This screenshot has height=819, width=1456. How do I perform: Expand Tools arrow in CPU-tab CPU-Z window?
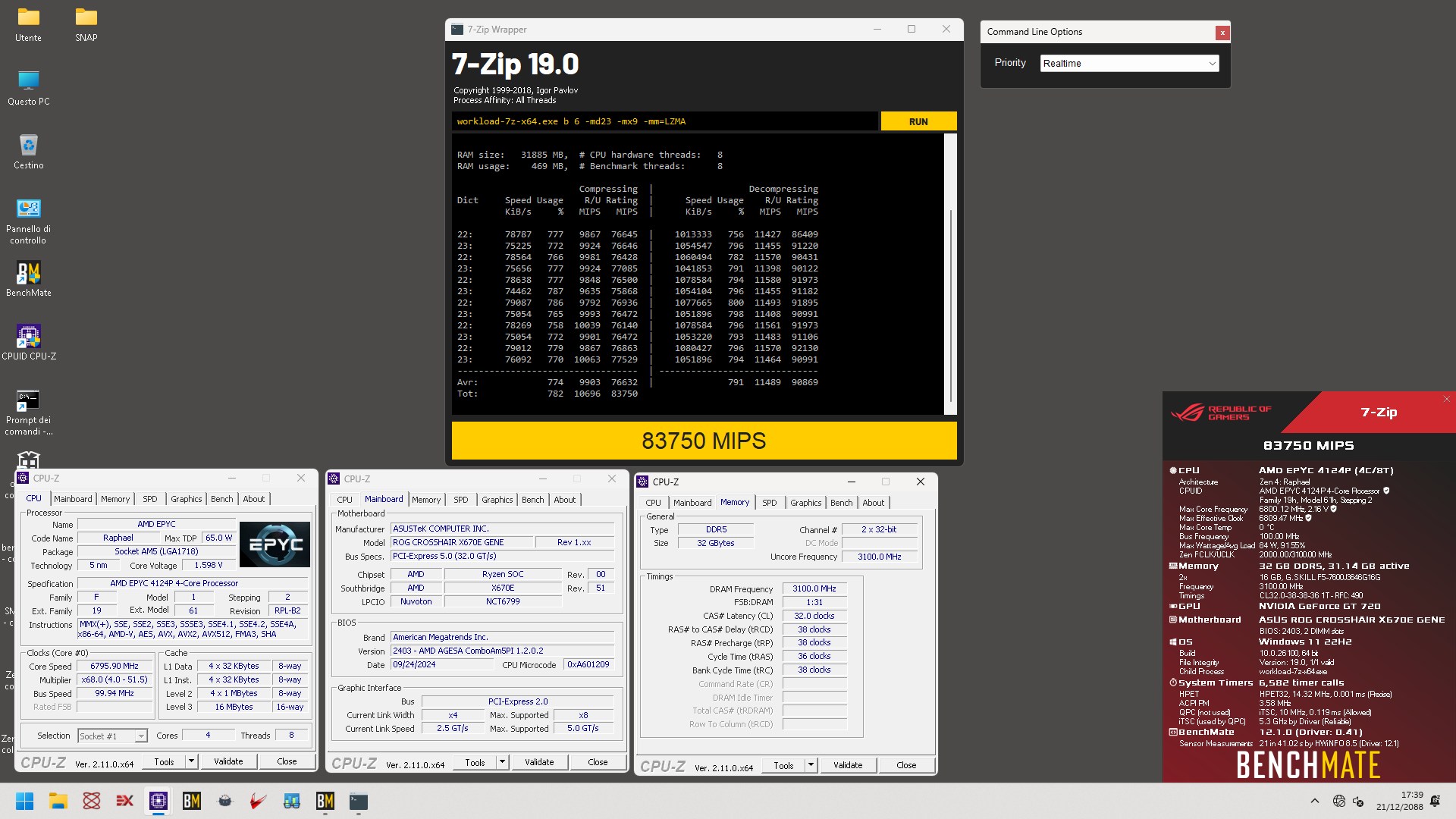coord(192,761)
